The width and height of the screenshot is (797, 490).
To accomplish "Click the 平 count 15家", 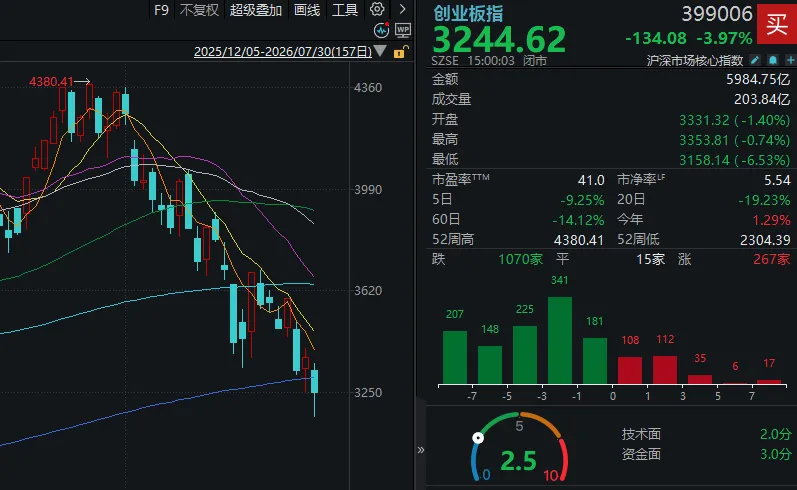I will [x=651, y=259].
